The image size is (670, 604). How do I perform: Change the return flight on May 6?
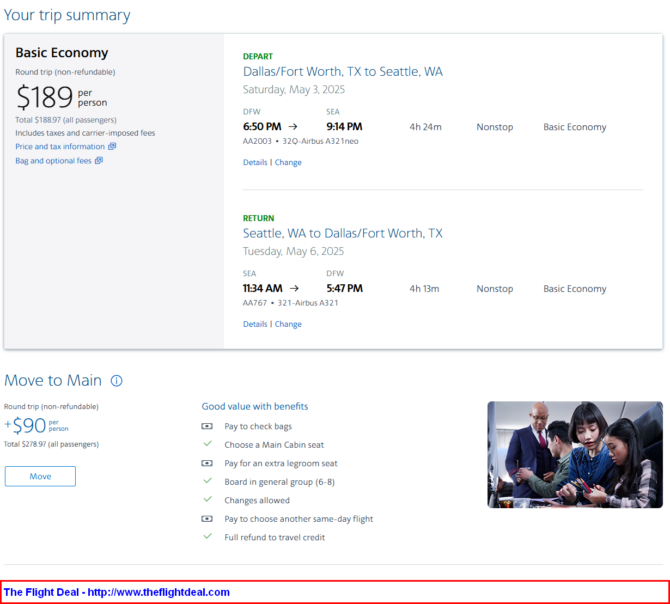click(288, 324)
